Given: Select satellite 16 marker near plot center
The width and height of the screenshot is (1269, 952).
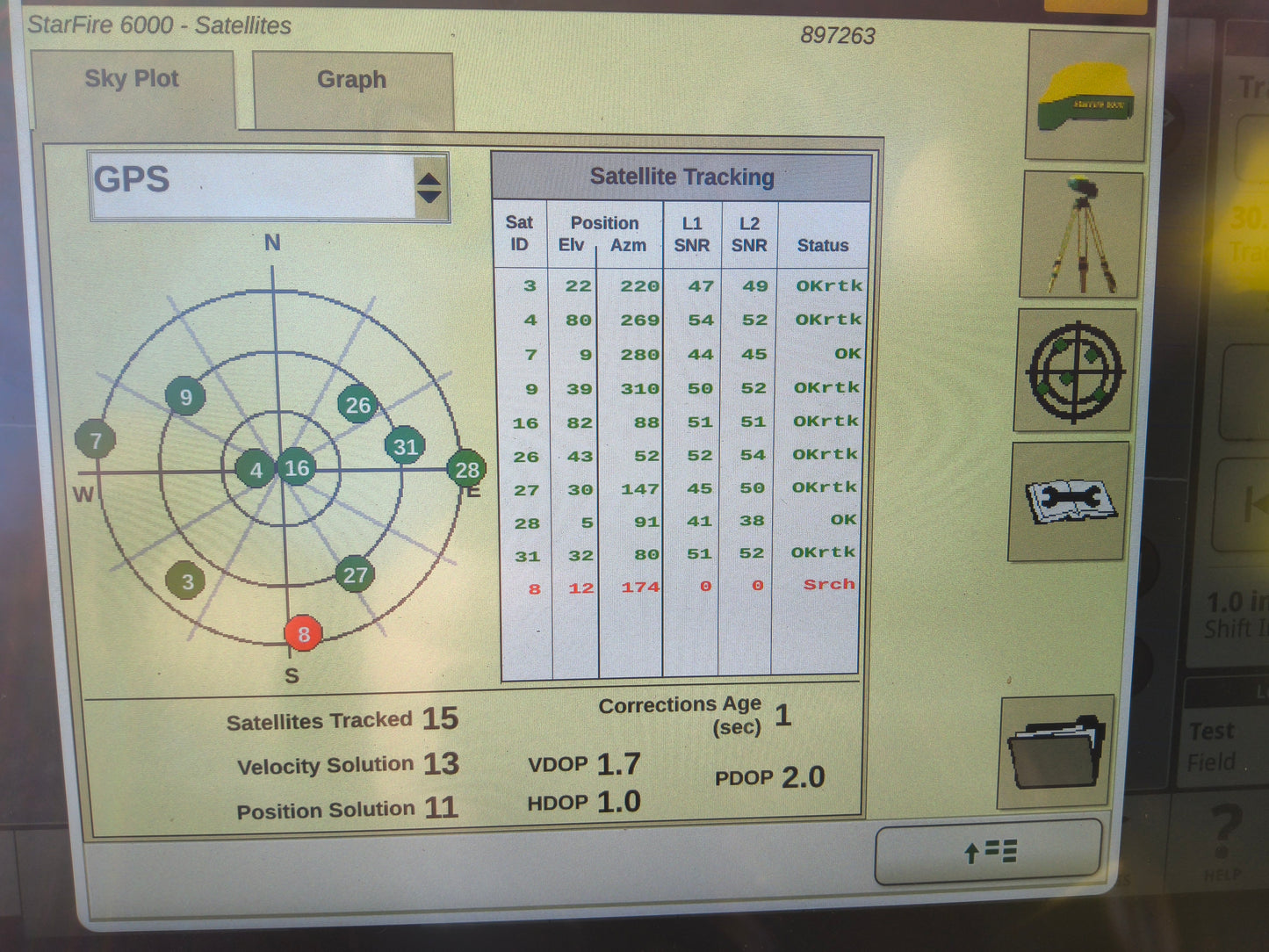Looking at the screenshot, I should click(296, 468).
